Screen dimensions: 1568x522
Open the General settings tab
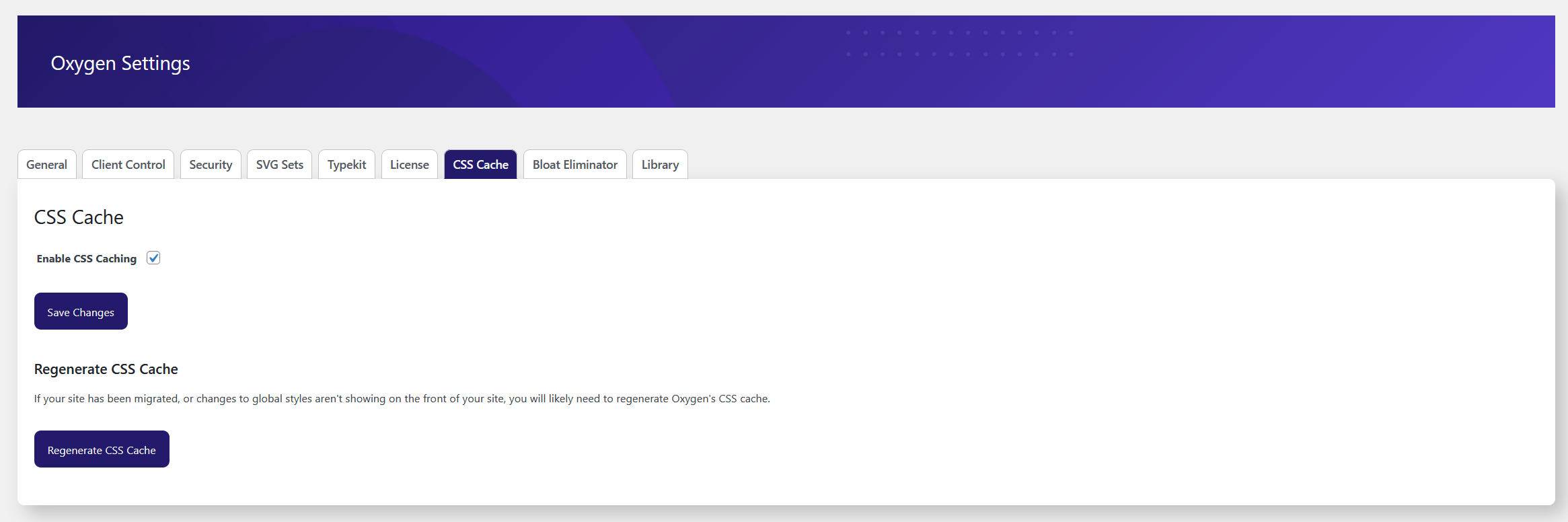point(46,165)
